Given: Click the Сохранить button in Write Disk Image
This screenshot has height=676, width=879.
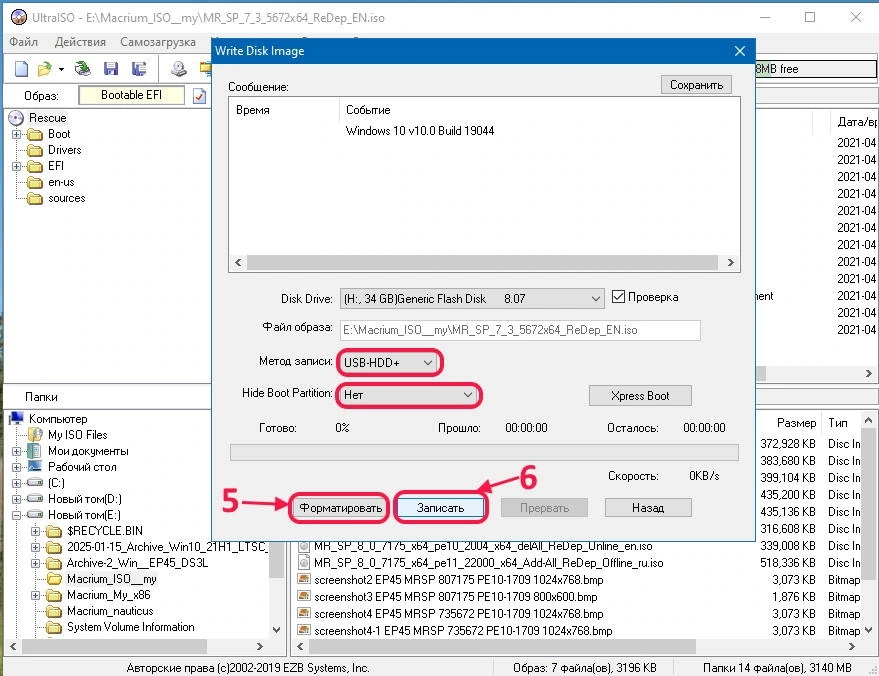Looking at the screenshot, I should [696, 85].
